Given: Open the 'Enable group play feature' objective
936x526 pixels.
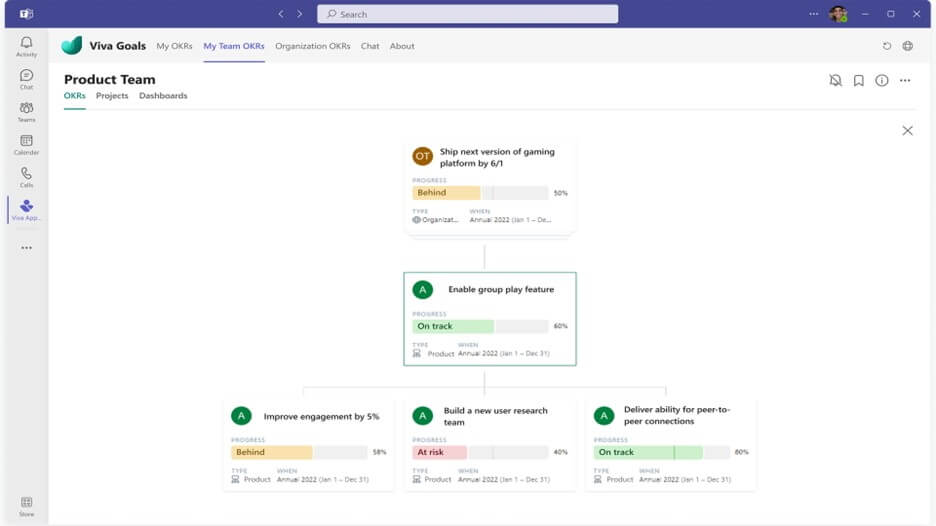Looking at the screenshot, I should [500, 289].
